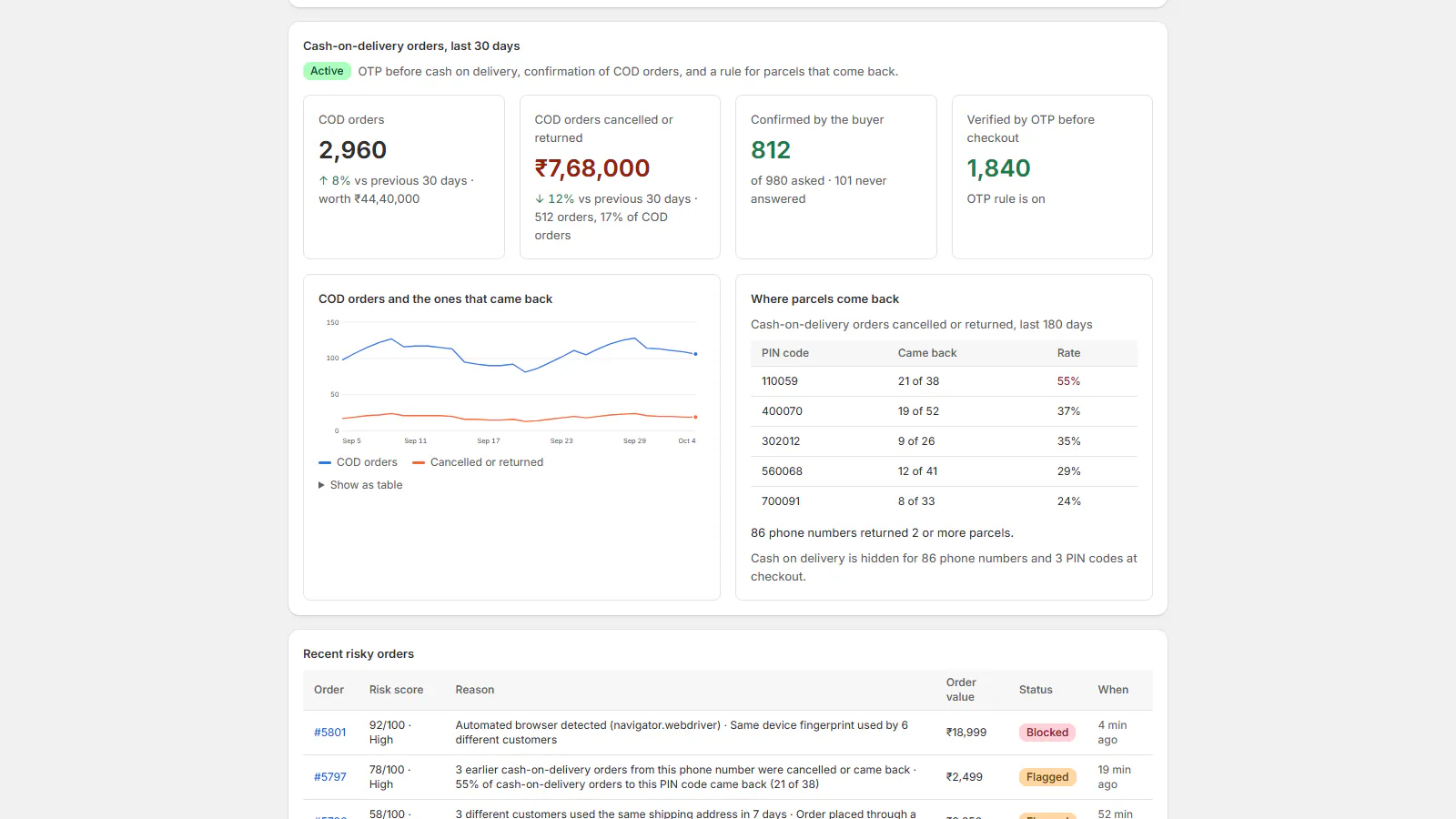Select PIN code 560068 cell
The image size is (1456, 819).
pyautogui.click(x=782, y=471)
